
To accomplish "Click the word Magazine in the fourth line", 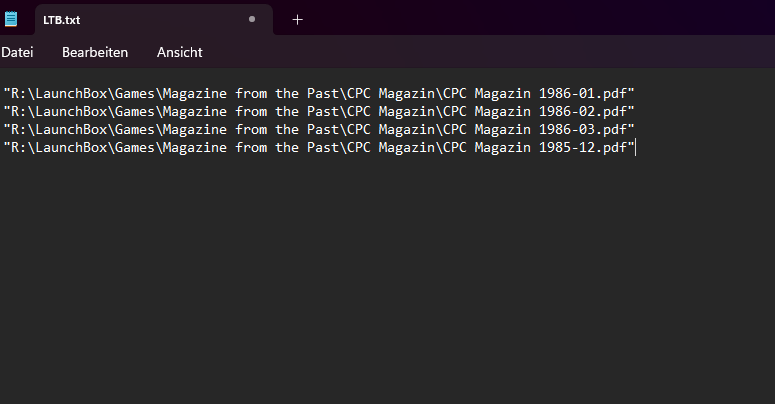I will point(195,147).
